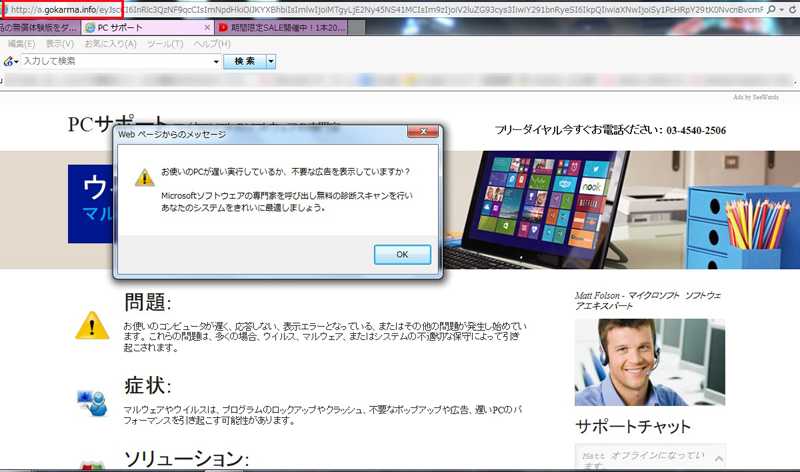Click OK in the web page message dialog
This screenshot has height=472, width=800.
pyautogui.click(x=402, y=254)
